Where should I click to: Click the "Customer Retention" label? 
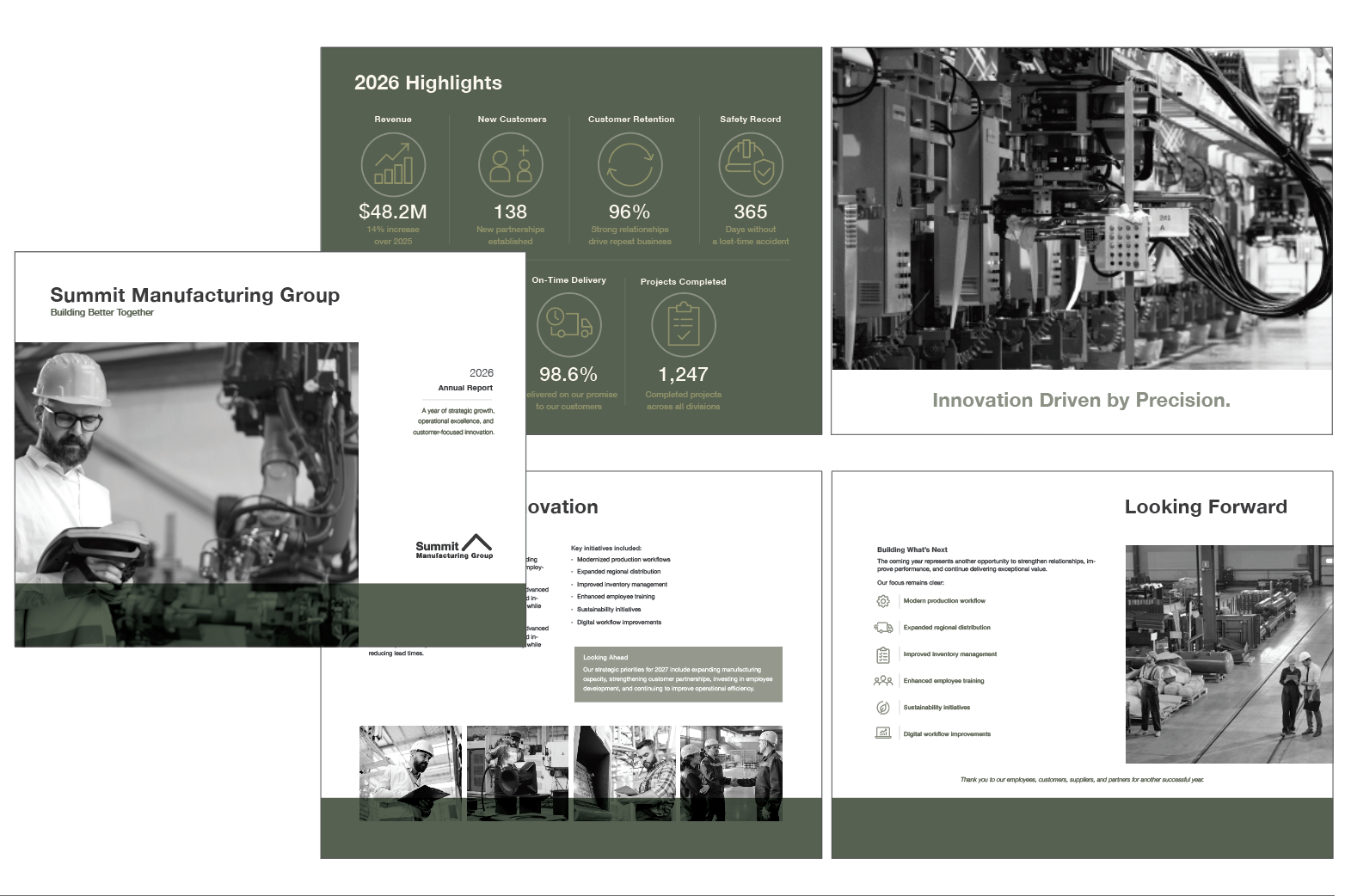click(x=631, y=120)
